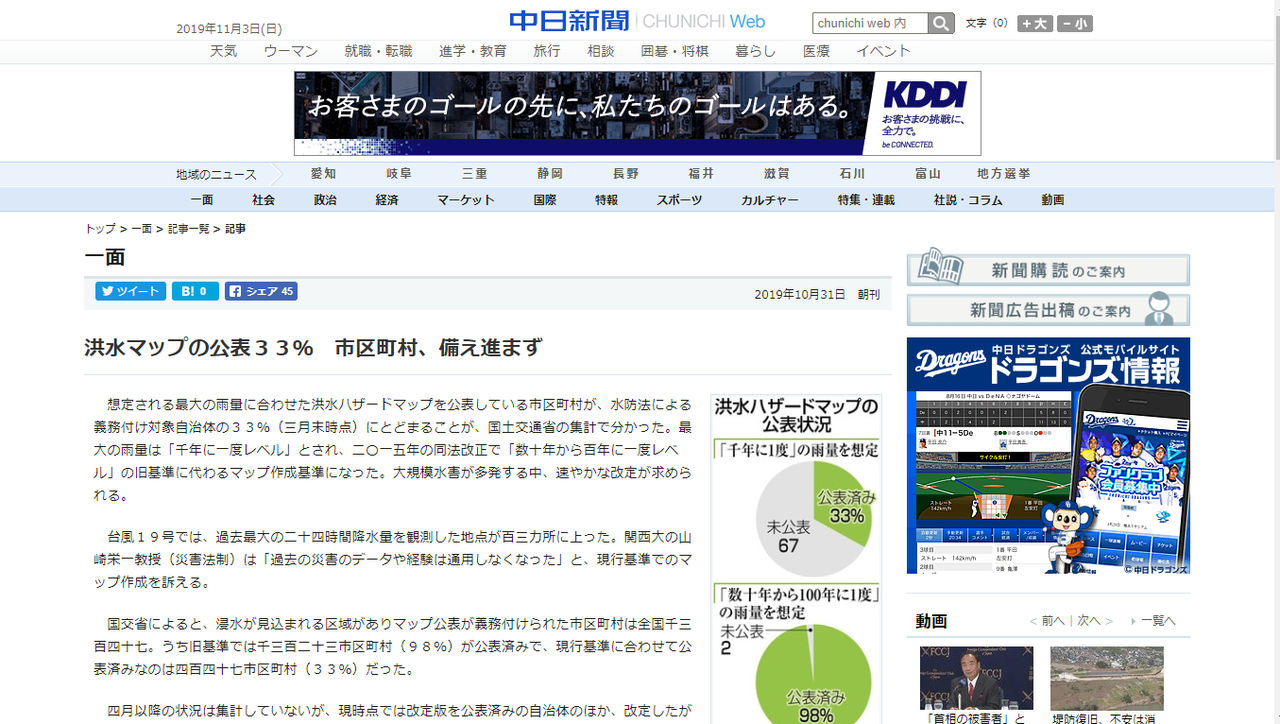Open 暮らし menu item
1280x724 pixels.
(x=755, y=51)
